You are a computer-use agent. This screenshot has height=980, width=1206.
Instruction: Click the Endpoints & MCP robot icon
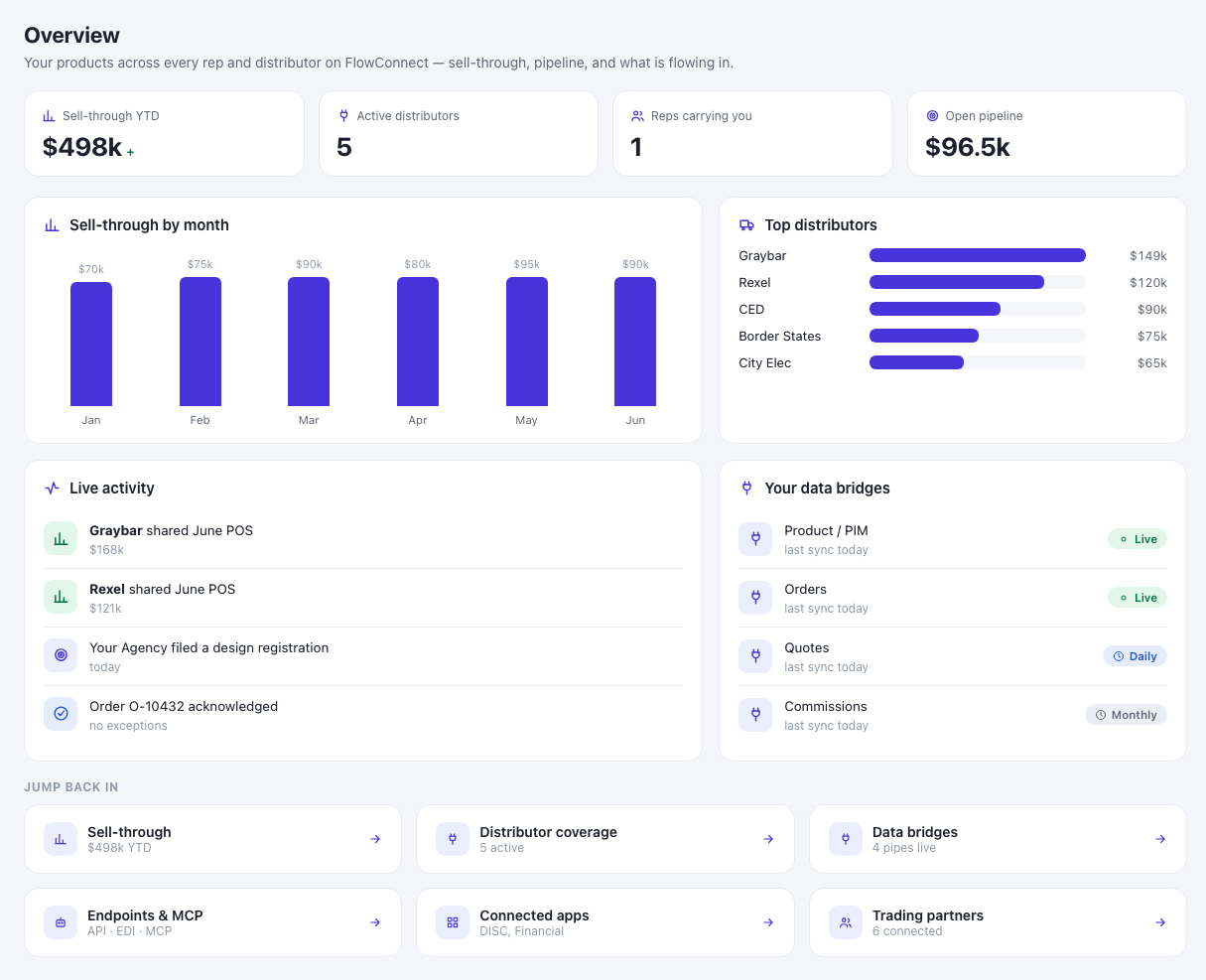click(61, 922)
